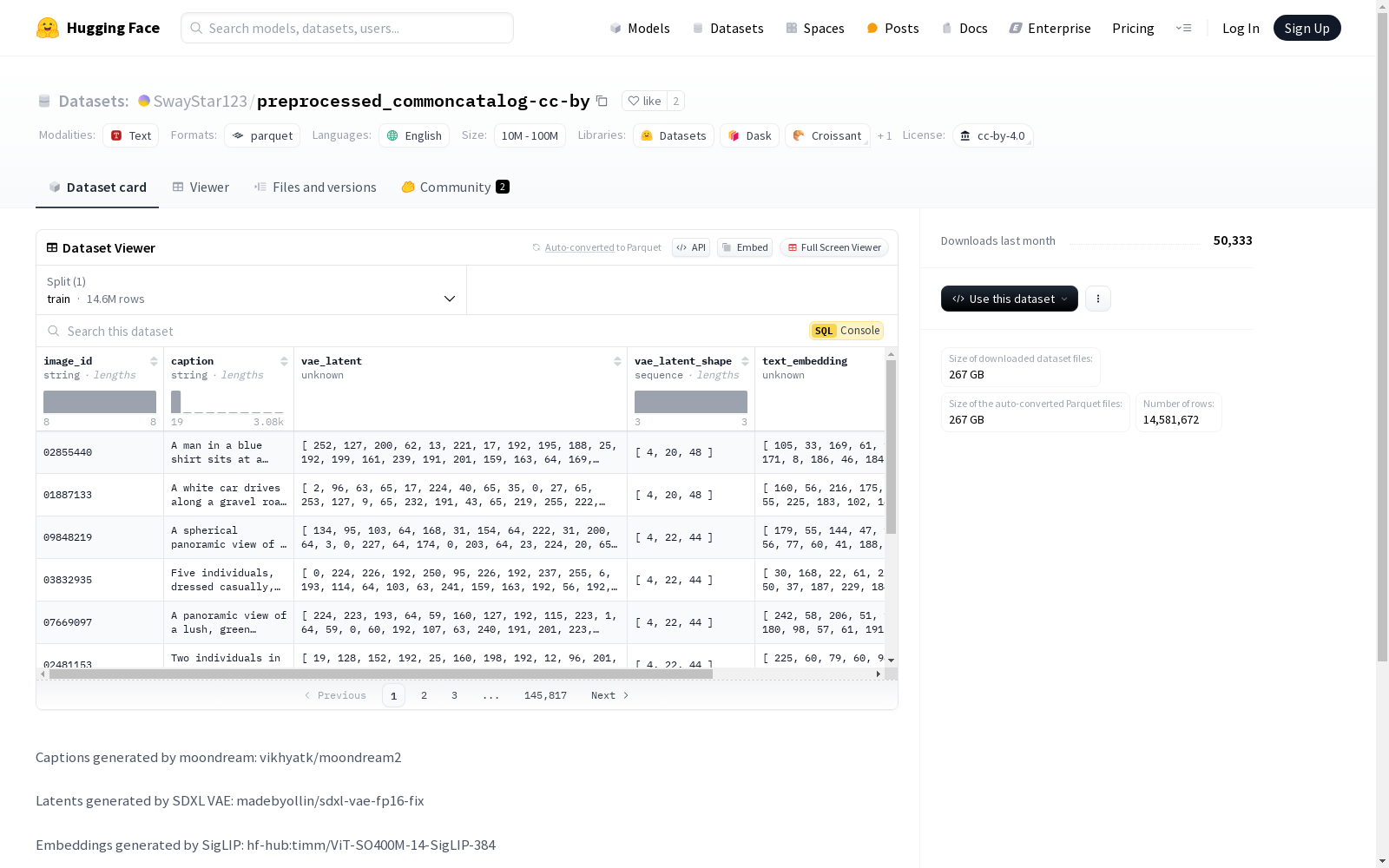
Task: Click the text_embedding column header
Action: [805, 361]
